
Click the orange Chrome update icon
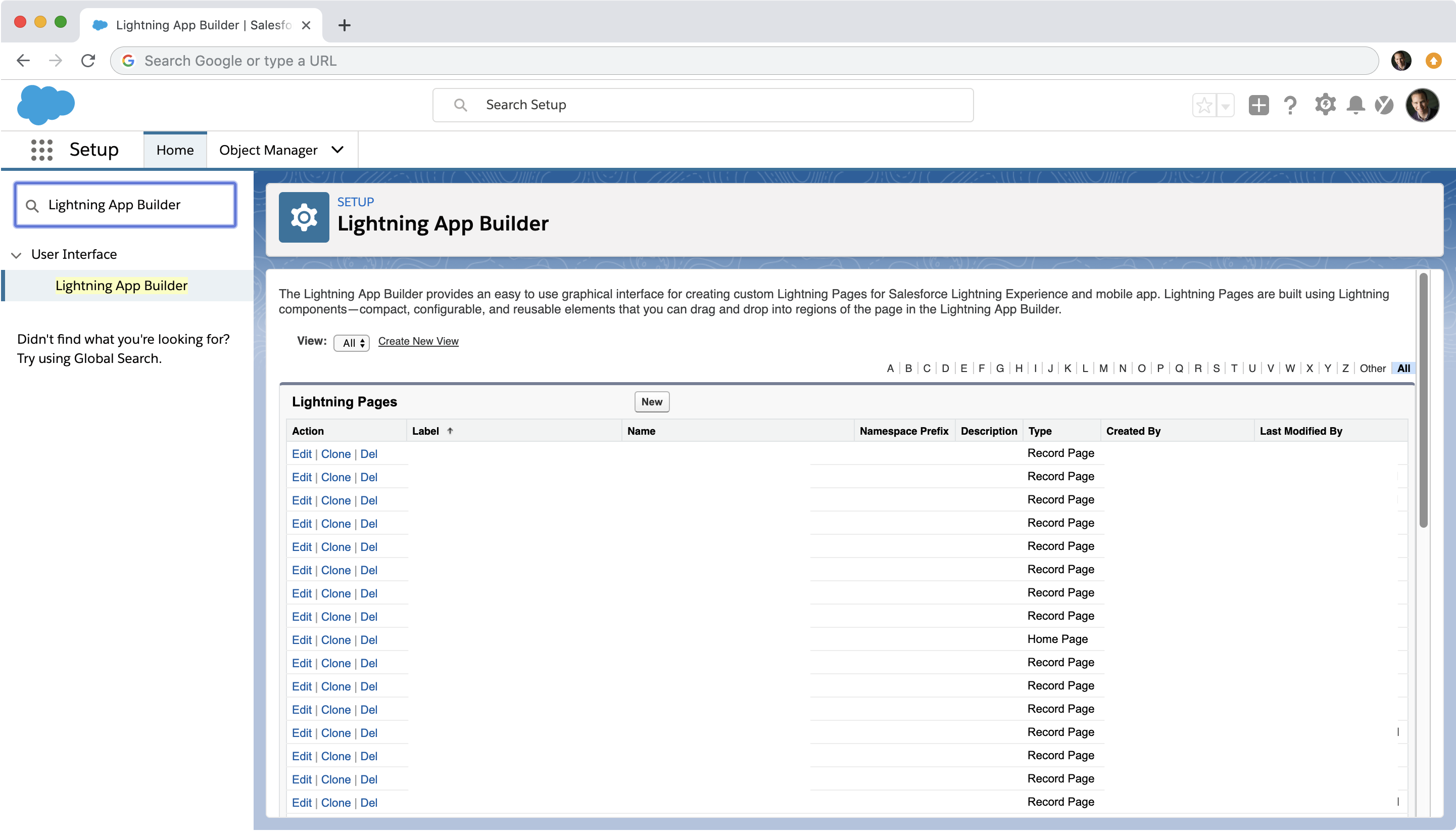(x=1434, y=61)
